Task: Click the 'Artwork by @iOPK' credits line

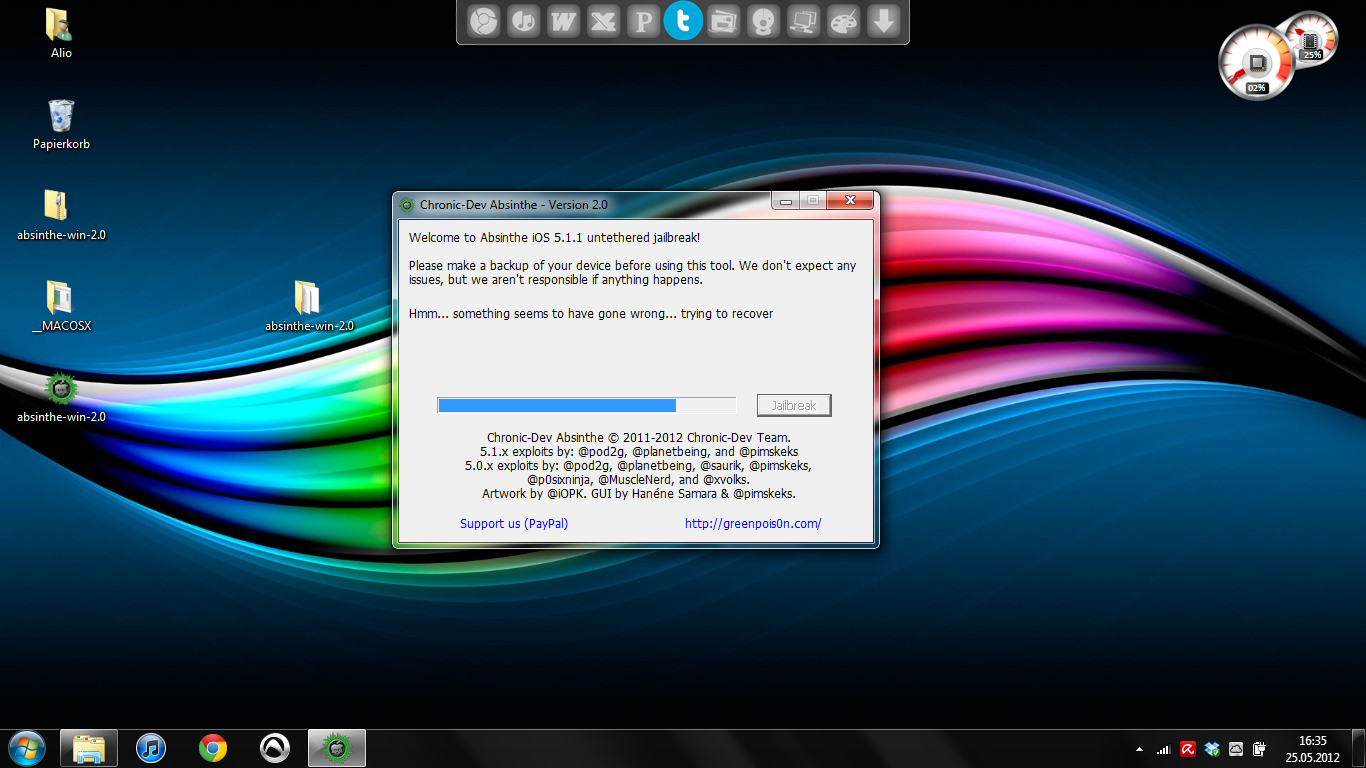Action: tap(639, 494)
